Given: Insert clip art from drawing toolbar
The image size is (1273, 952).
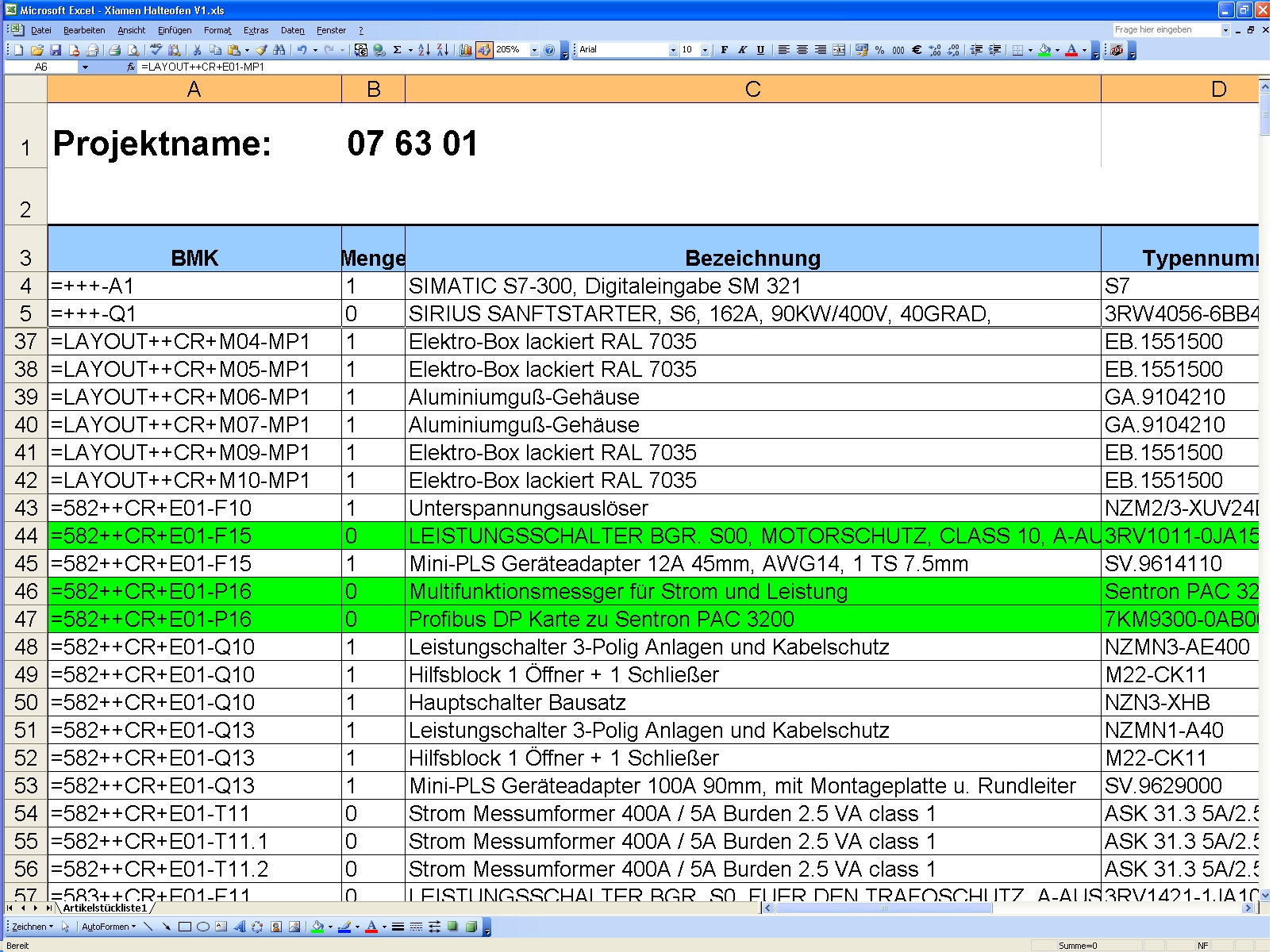Looking at the screenshot, I should (276, 927).
